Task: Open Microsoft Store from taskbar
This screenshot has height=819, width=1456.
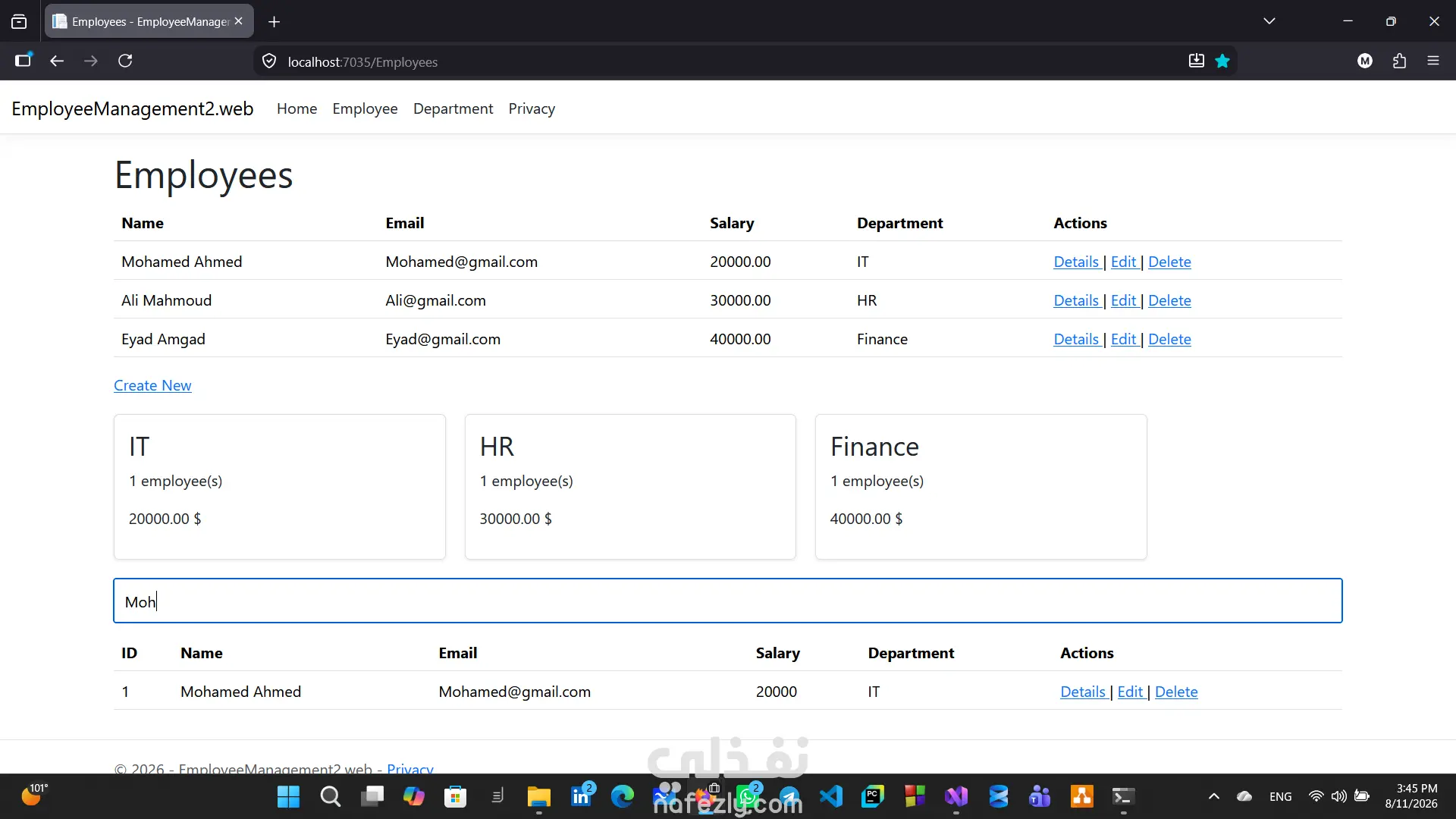Action: click(456, 796)
